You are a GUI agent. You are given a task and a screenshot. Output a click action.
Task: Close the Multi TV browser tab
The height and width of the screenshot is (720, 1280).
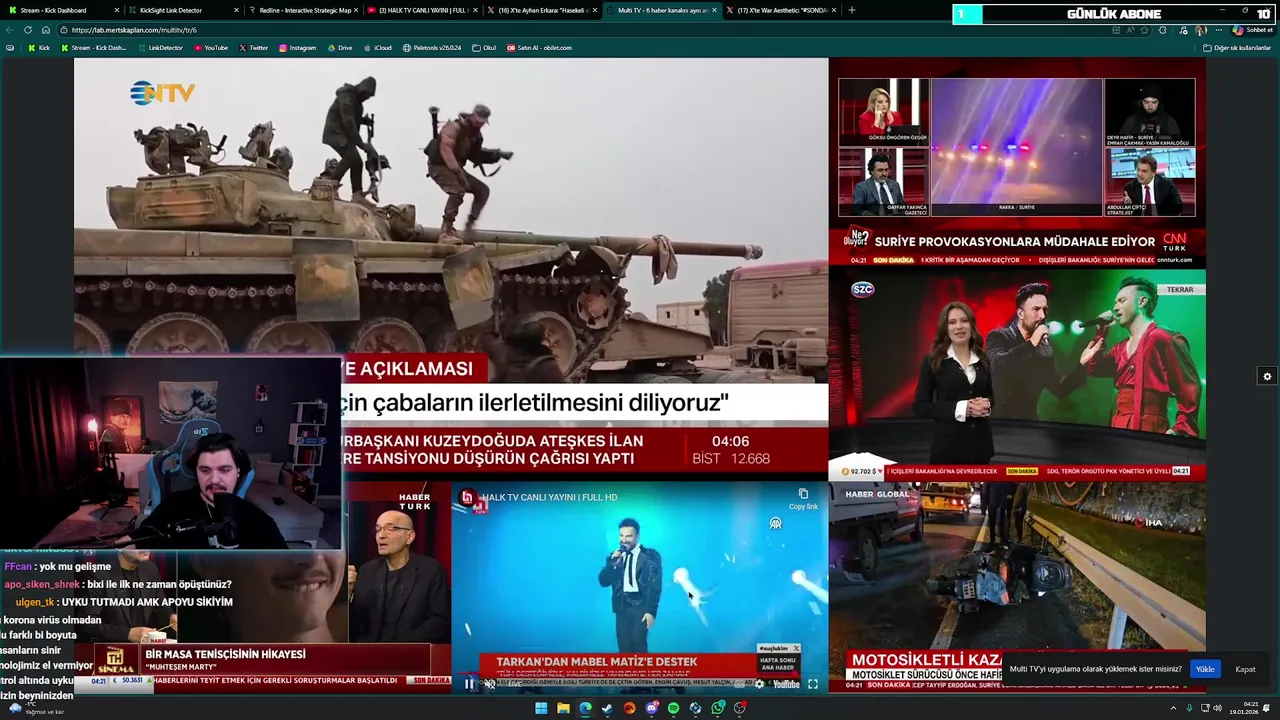pyautogui.click(x=714, y=10)
